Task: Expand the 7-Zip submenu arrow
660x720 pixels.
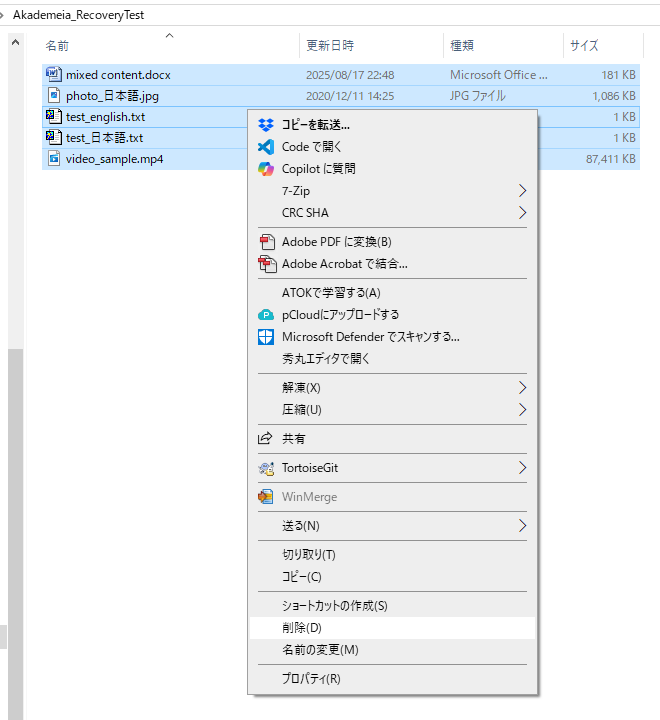Action: coord(522,191)
